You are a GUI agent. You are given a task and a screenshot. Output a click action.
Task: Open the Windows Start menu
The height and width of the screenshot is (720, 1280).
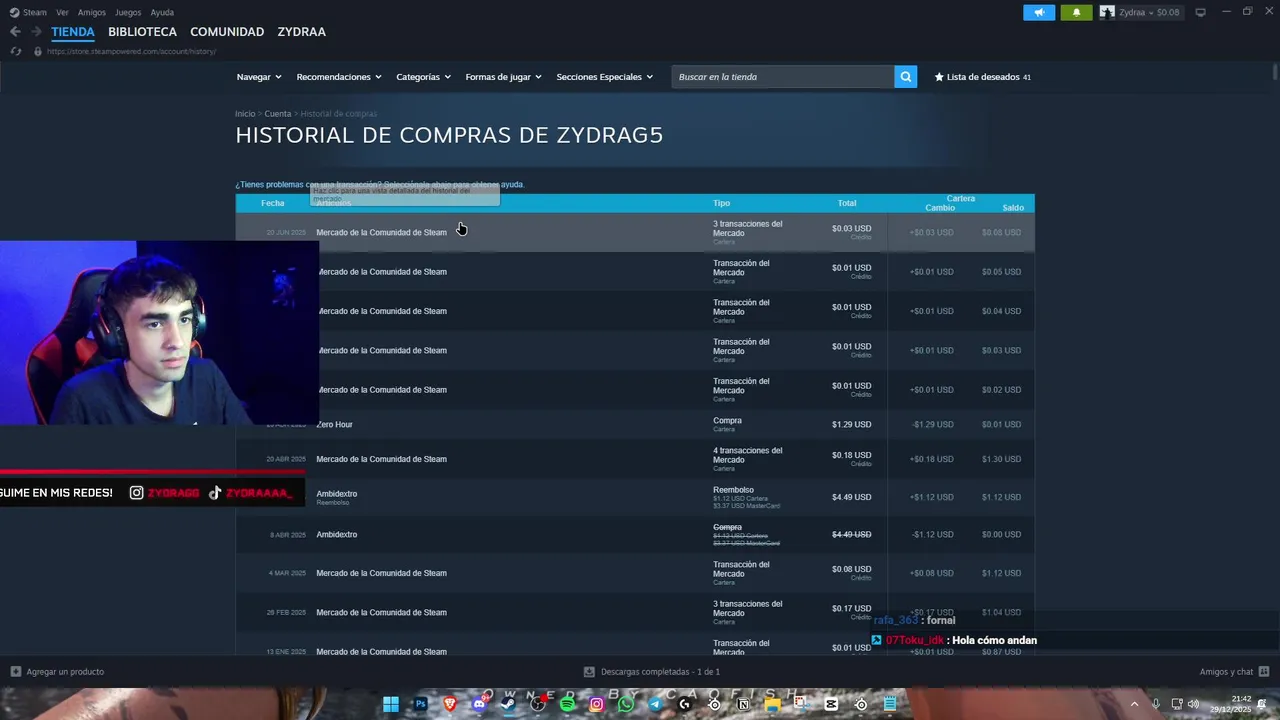coord(391,704)
